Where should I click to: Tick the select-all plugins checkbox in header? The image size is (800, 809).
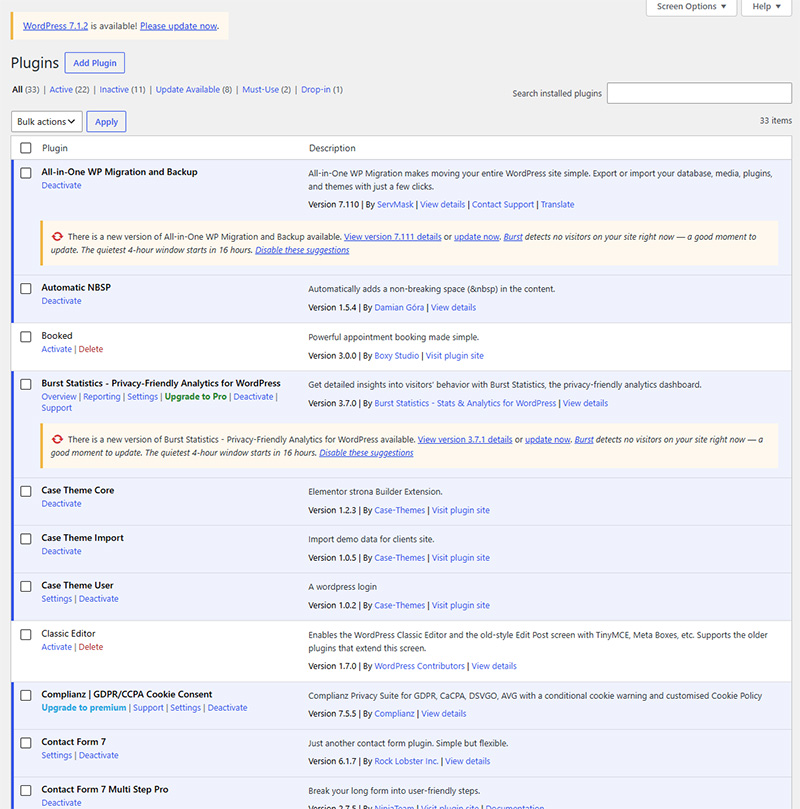pos(26,148)
